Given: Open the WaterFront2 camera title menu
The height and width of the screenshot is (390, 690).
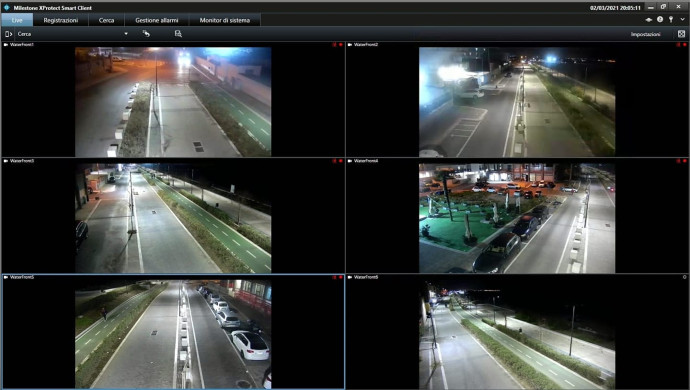Looking at the screenshot, I should click(366, 44).
